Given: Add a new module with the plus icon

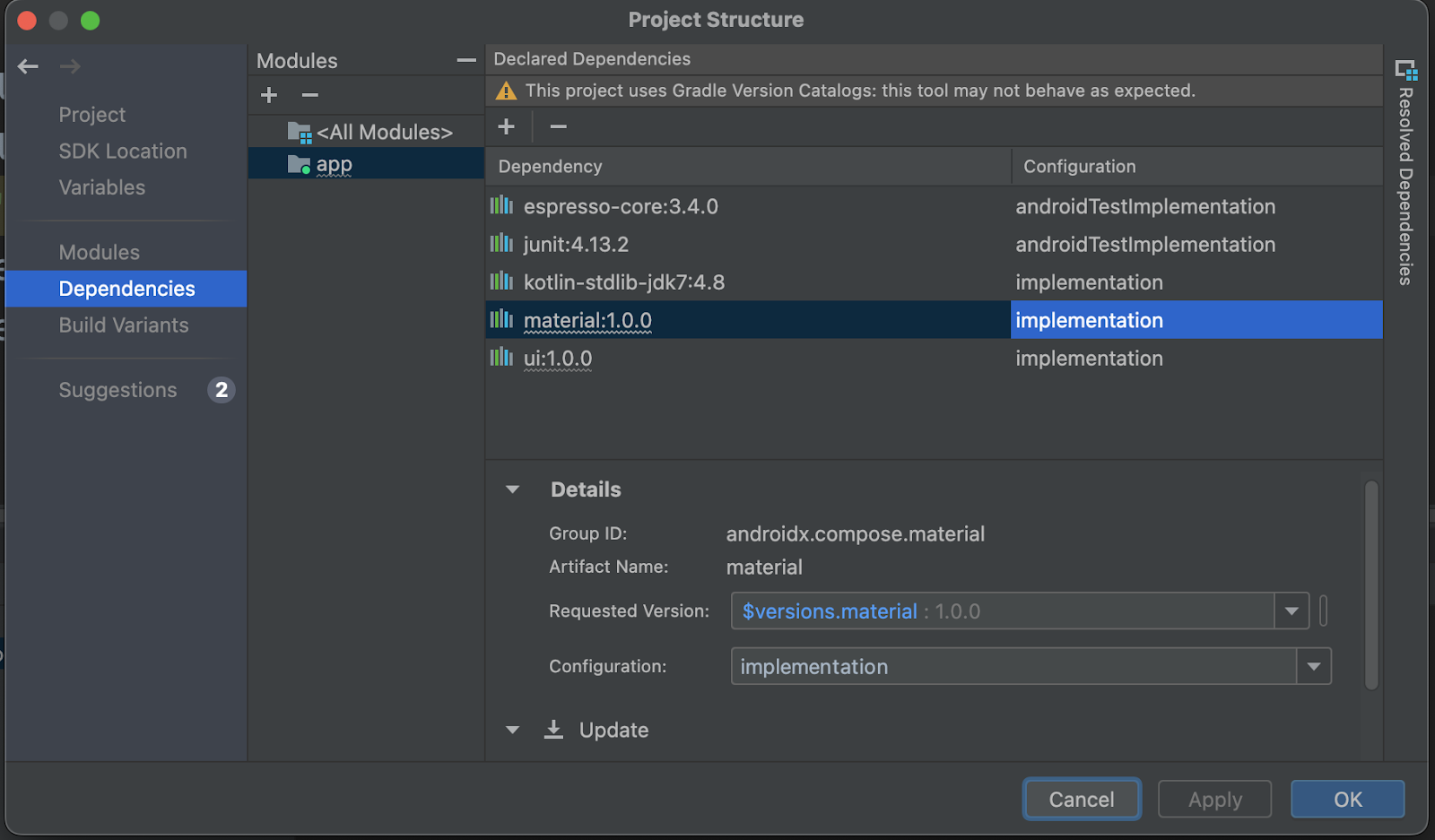Looking at the screenshot, I should point(268,95).
